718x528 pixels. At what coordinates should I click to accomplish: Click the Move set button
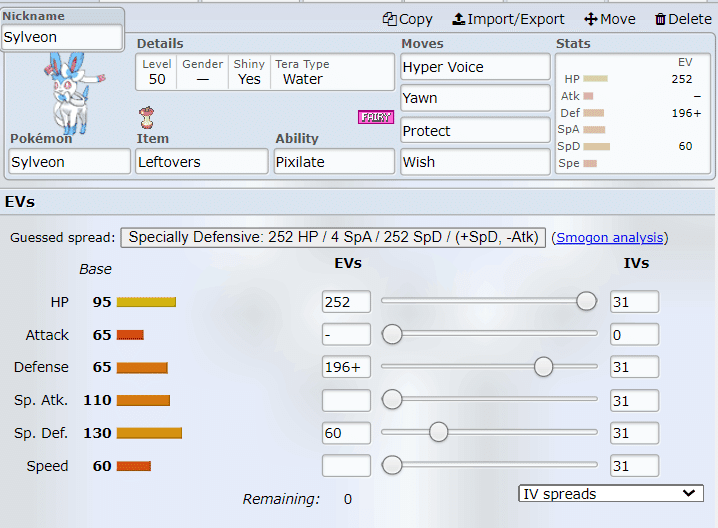coord(609,19)
